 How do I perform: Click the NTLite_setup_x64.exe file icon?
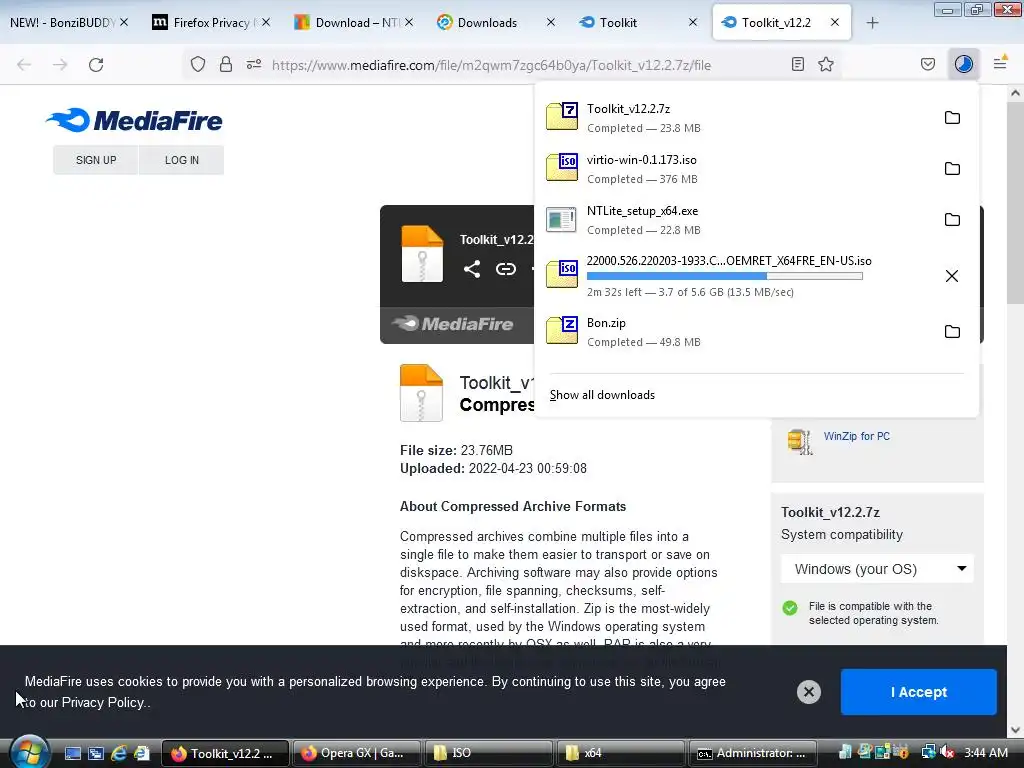point(562,219)
